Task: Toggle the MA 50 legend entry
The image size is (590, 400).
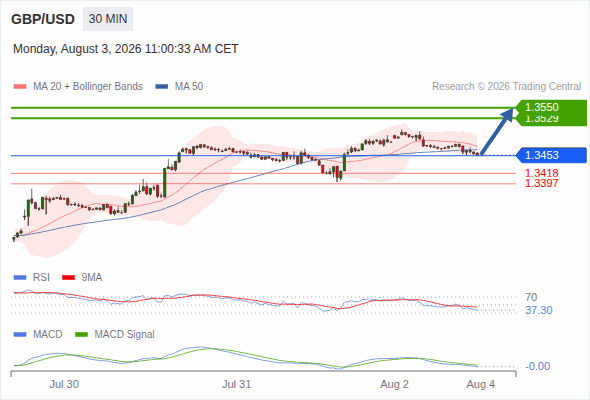Action: point(179,87)
